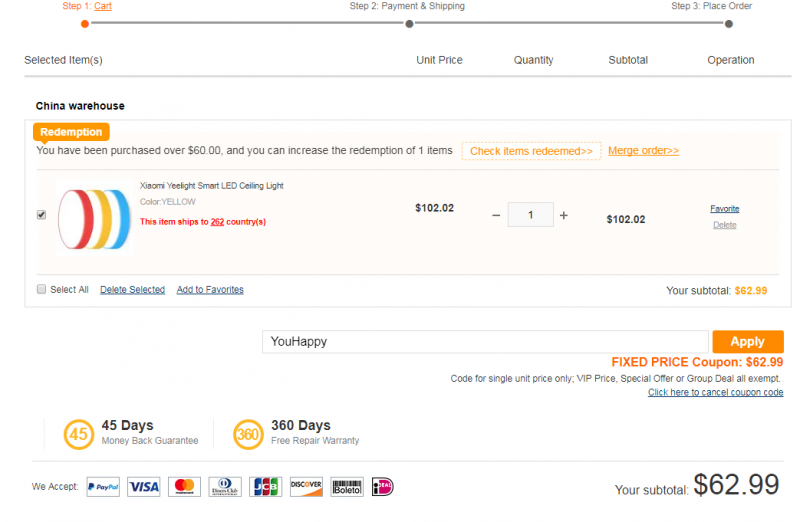The width and height of the screenshot is (800, 522).
Task: Click the Boleto payment icon
Action: click(347, 487)
